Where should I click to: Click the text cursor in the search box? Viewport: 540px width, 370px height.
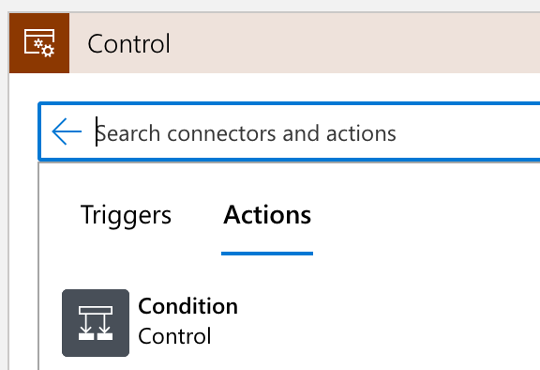97,132
